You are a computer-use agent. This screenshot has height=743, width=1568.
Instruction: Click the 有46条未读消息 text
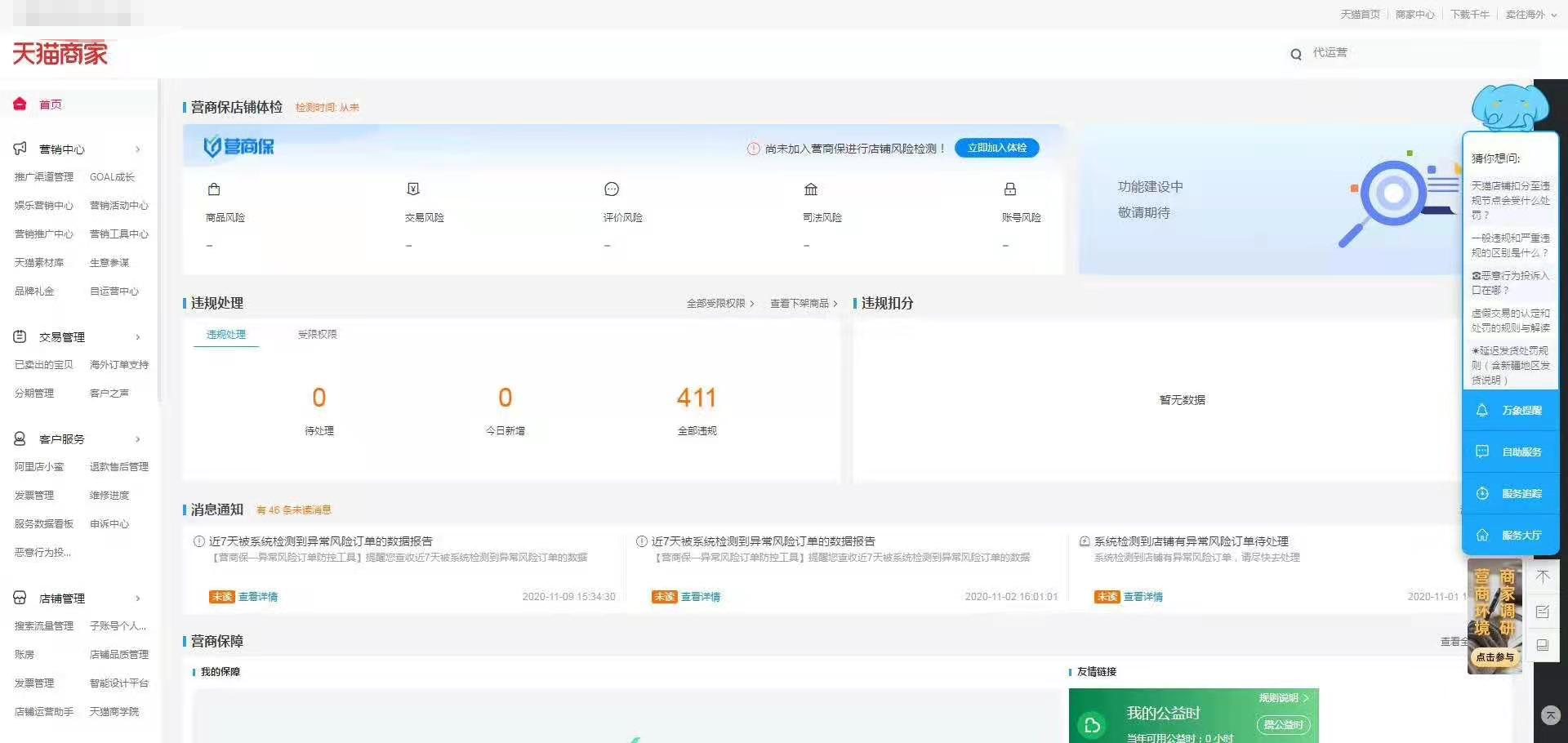(x=294, y=510)
